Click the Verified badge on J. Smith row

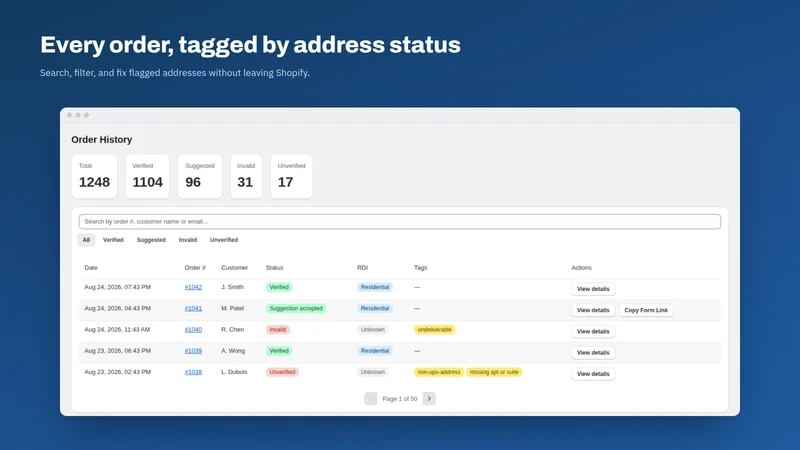coord(279,287)
